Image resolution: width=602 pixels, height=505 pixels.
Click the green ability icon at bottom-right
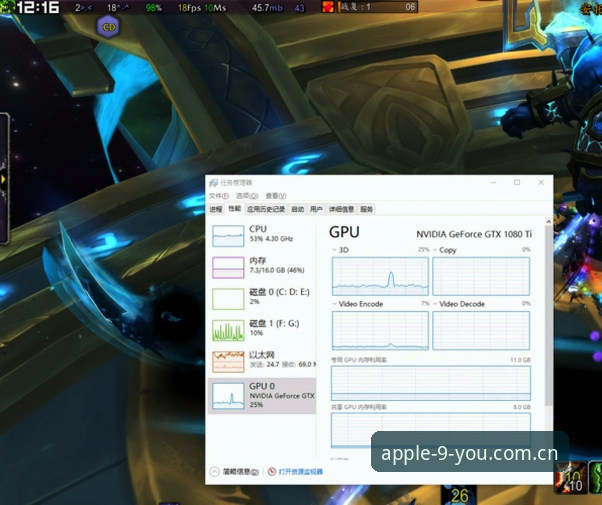(596, 477)
